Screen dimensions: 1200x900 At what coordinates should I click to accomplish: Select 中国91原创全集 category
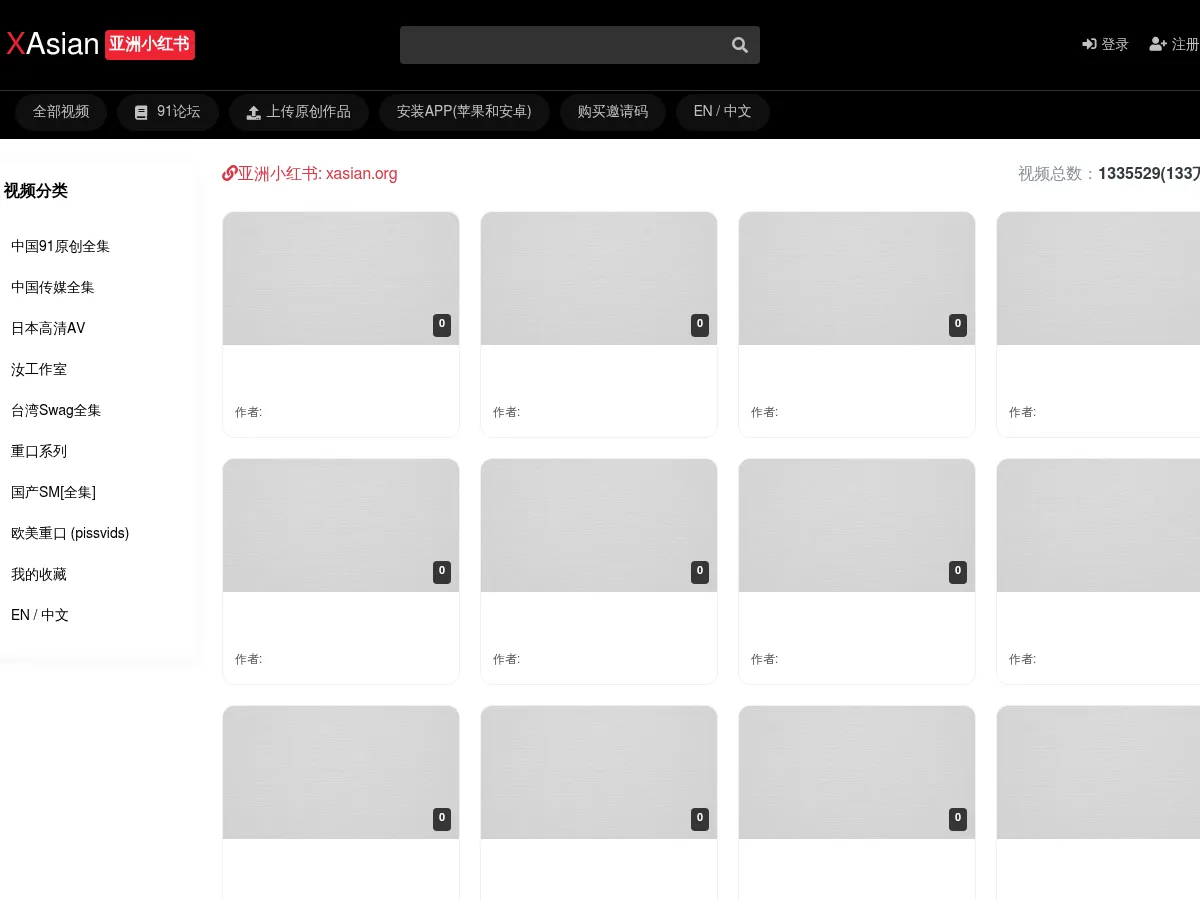tap(61, 246)
